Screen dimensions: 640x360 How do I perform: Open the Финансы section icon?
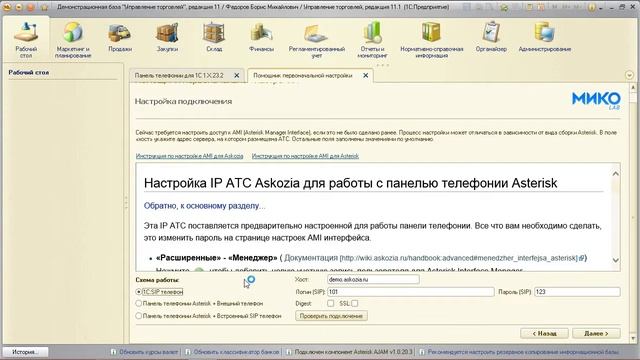(x=261, y=38)
